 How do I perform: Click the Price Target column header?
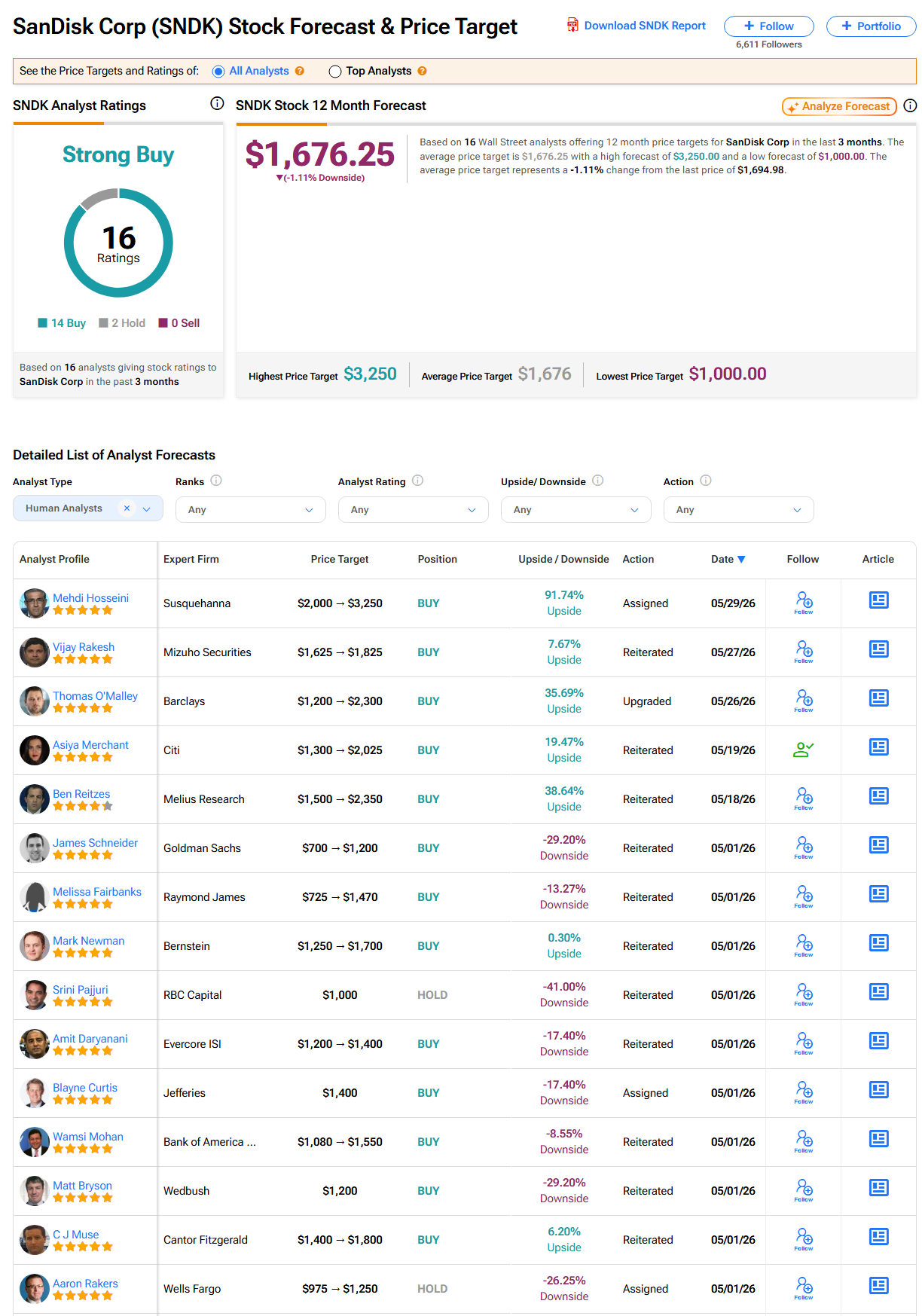(x=340, y=559)
